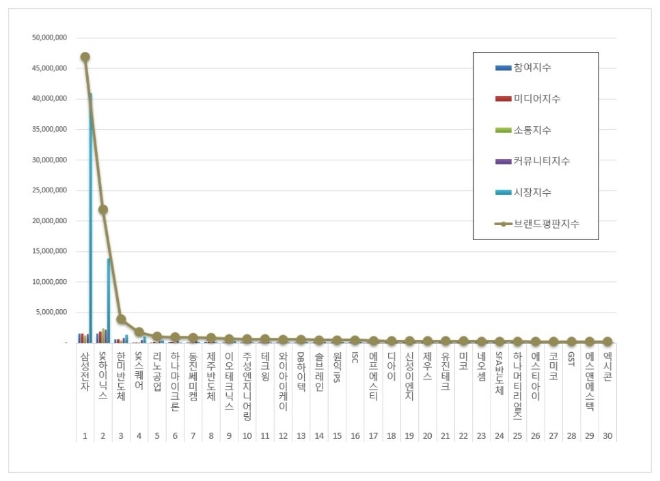Click the 브랜드평판지수 line legend marker
The height and width of the screenshot is (481, 660).
click(503, 223)
